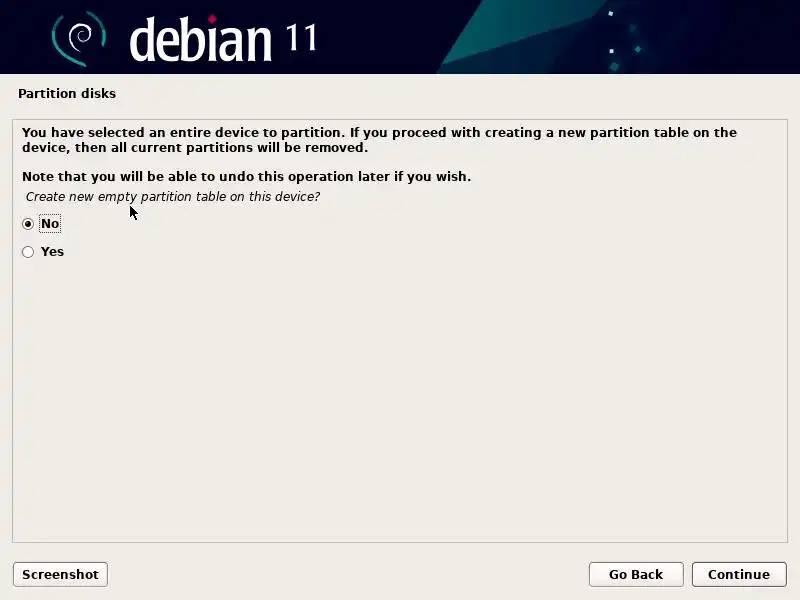The image size is (800, 600).
Task: Select the No radio button
Action: tap(28, 224)
